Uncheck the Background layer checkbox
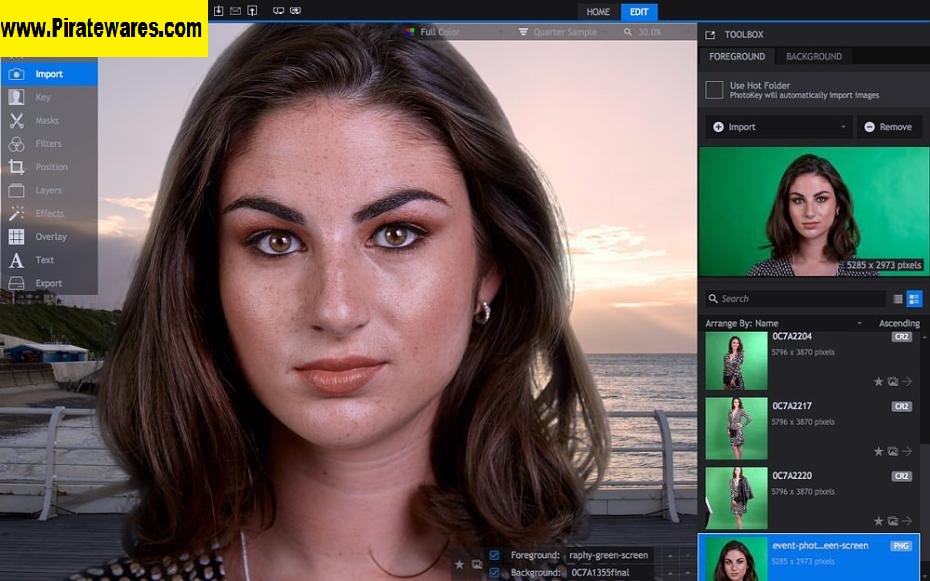This screenshot has width=930, height=581. tap(494, 573)
